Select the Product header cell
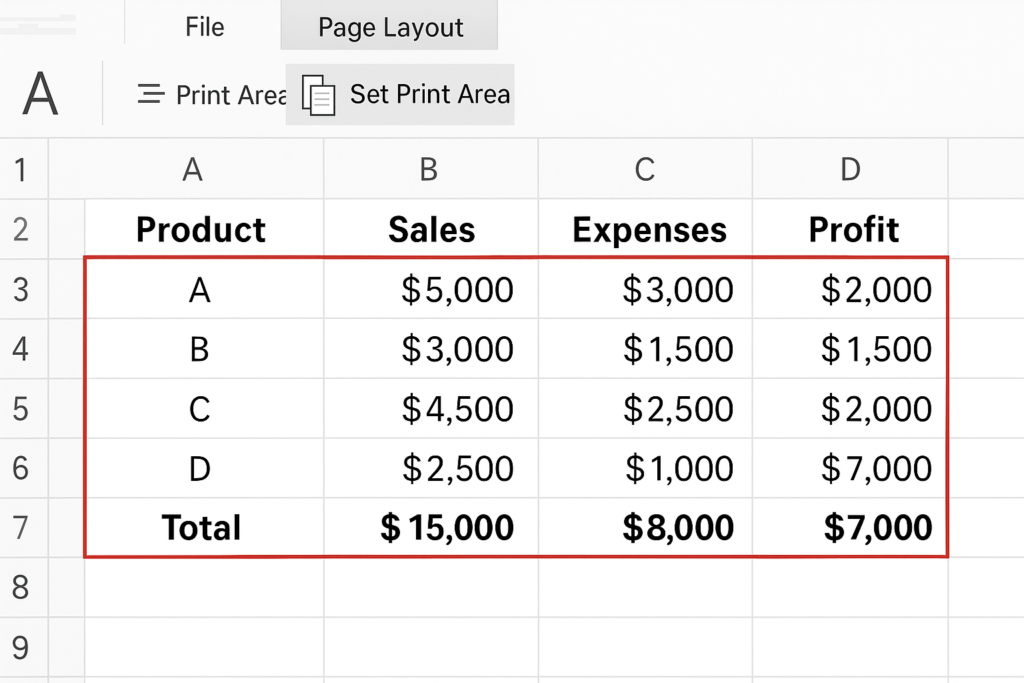This screenshot has width=1024, height=683. [x=201, y=230]
